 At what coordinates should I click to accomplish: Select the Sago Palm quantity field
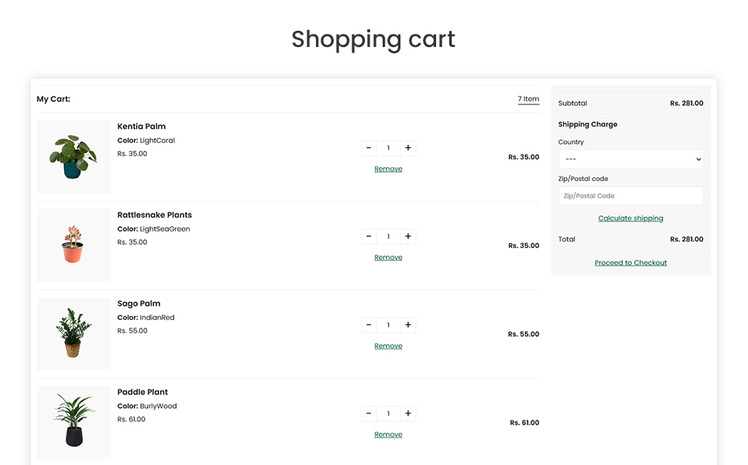pos(388,325)
